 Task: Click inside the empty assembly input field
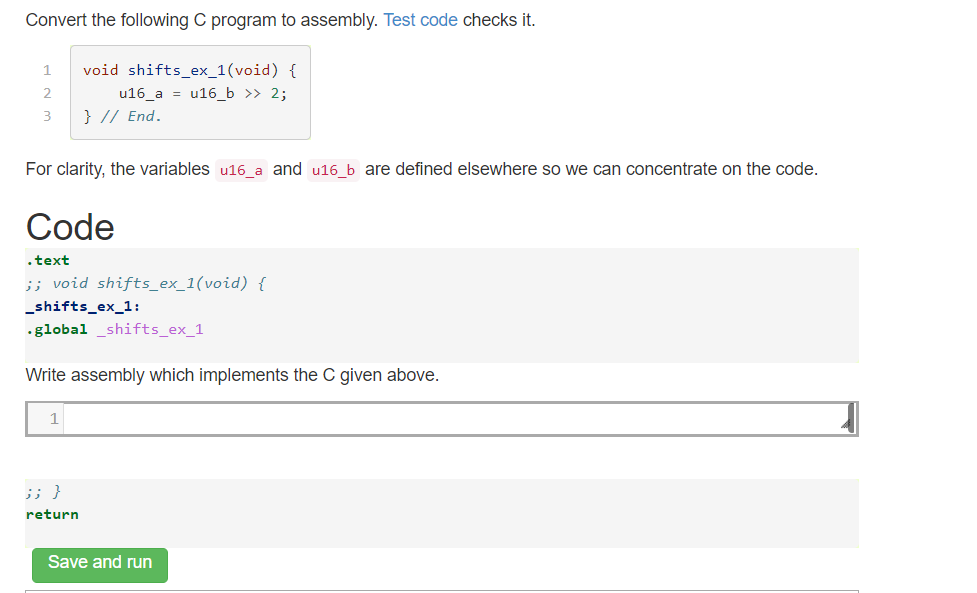[450, 418]
